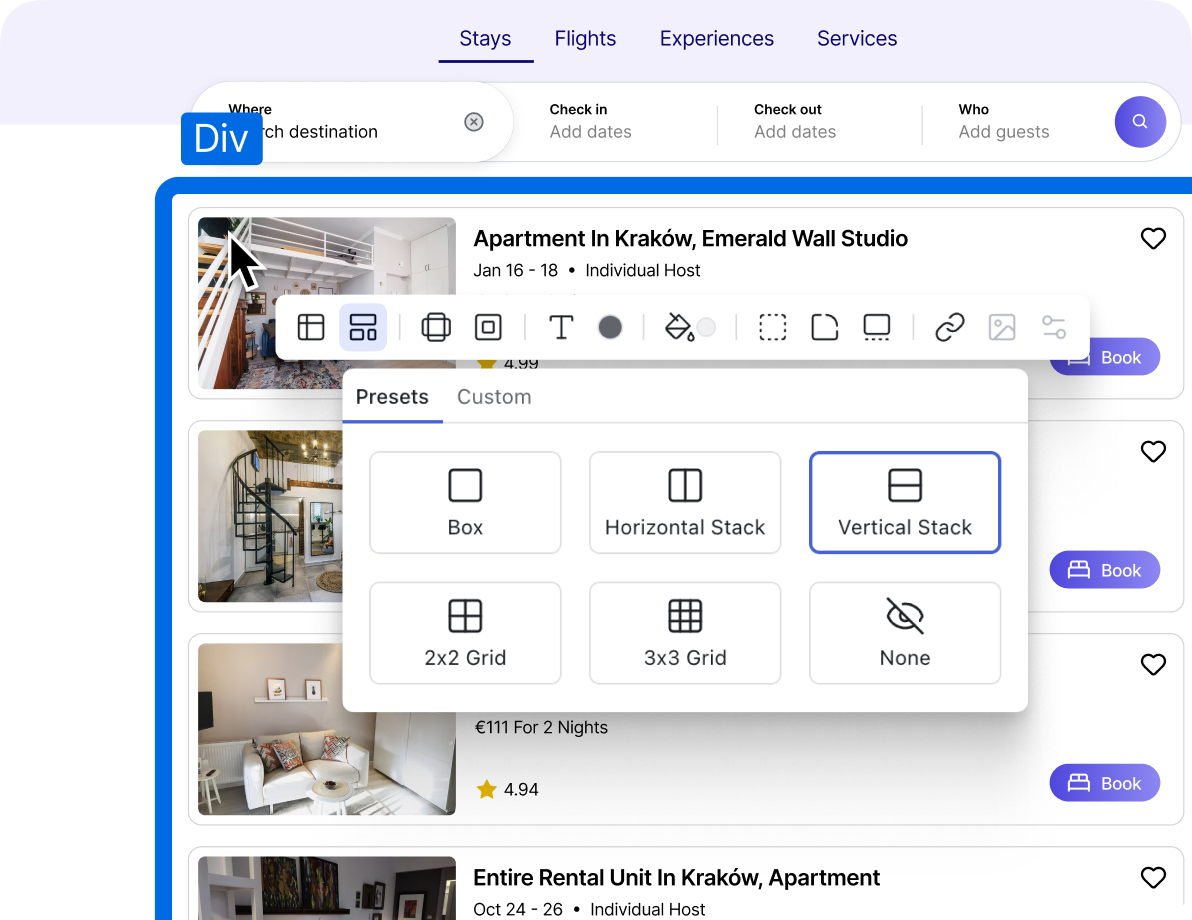Pick the dark gray text color swatch
The height and width of the screenshot is (920, 1192).
click(610, 328)
